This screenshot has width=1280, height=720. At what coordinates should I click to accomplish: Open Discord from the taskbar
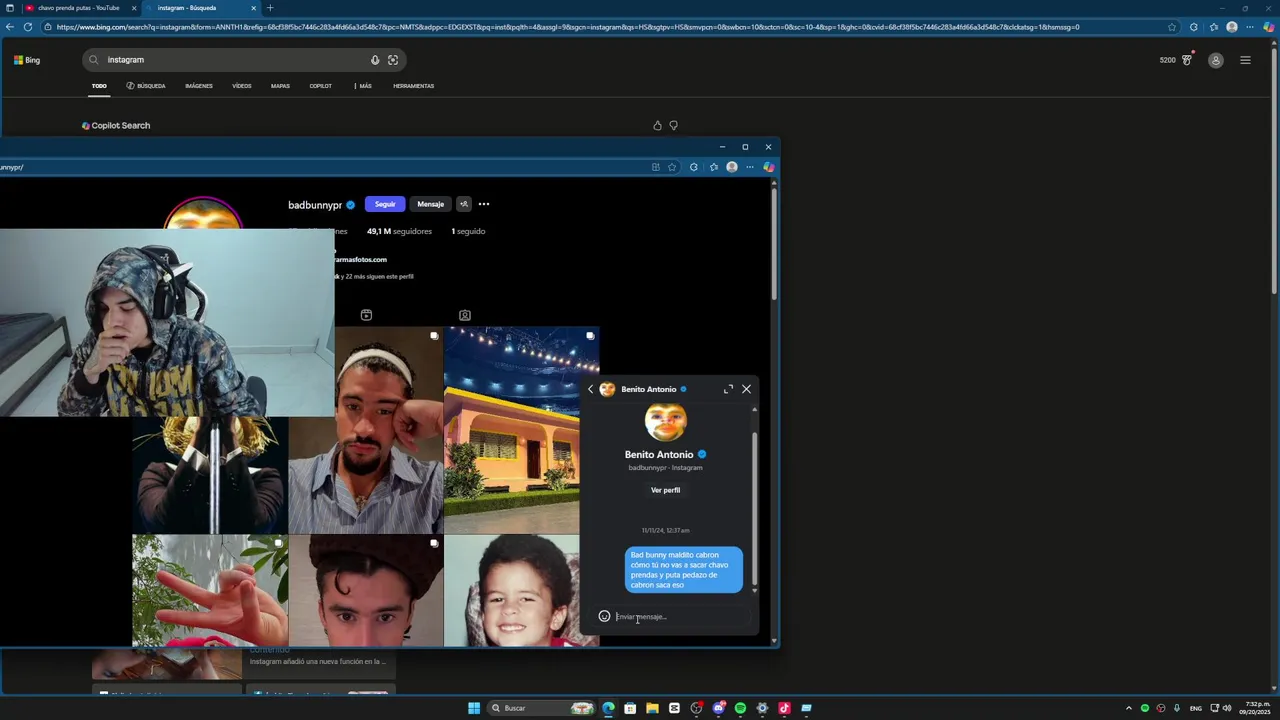point(718,708)
